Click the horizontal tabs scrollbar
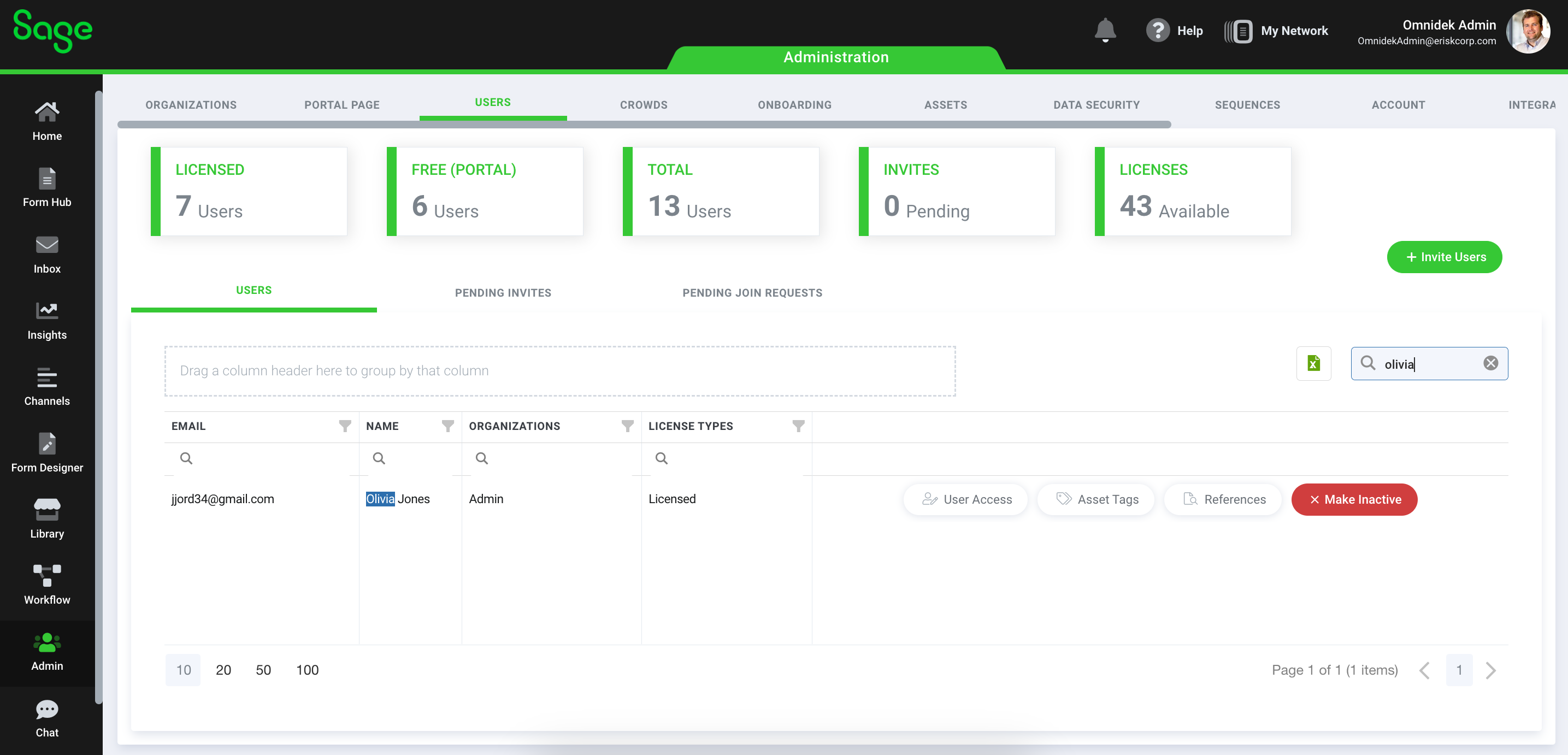The width and height of the screenshot is (1568, 755). (644, 124)
